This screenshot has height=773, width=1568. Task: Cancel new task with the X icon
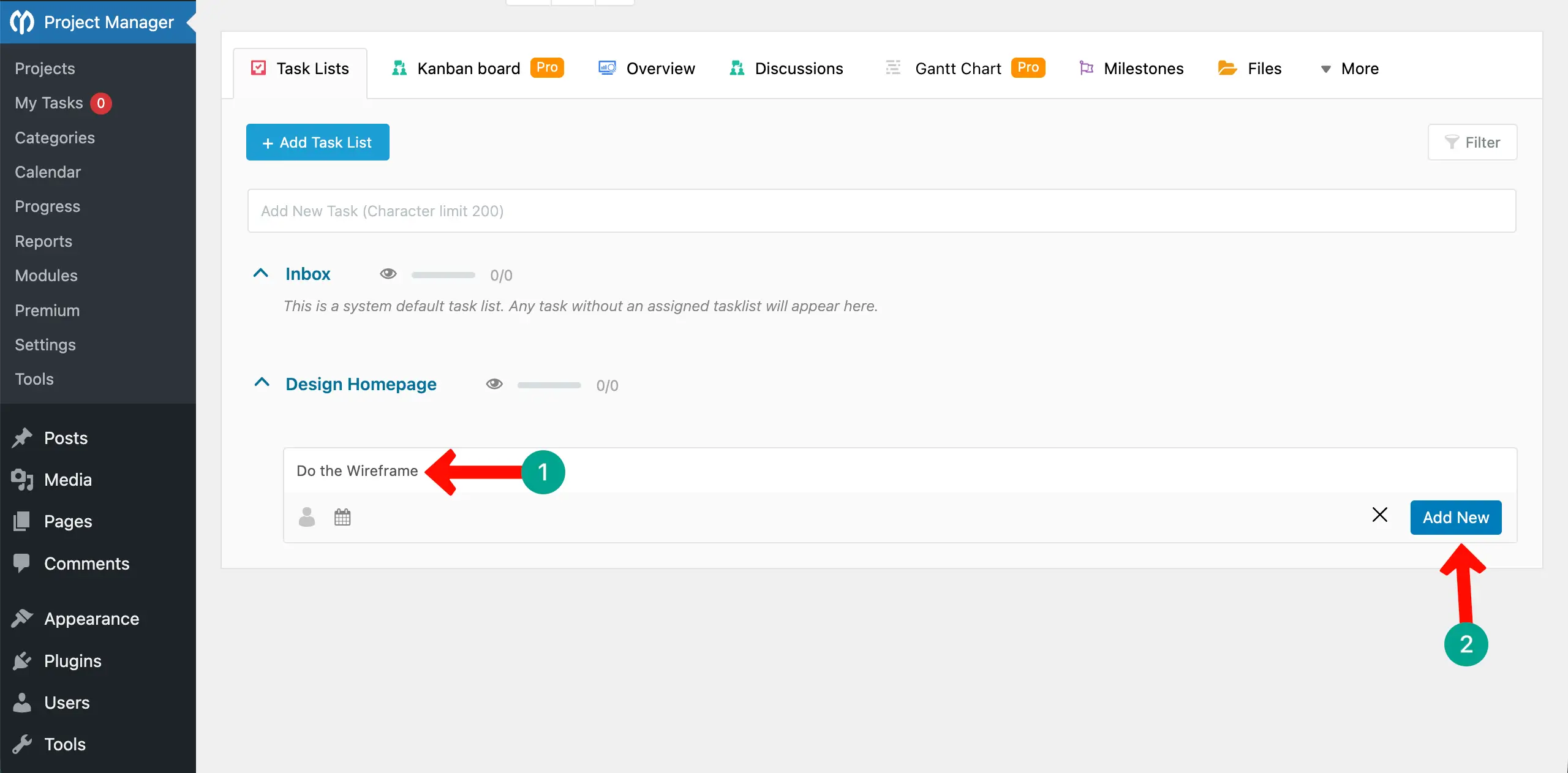coord(1380,515)
